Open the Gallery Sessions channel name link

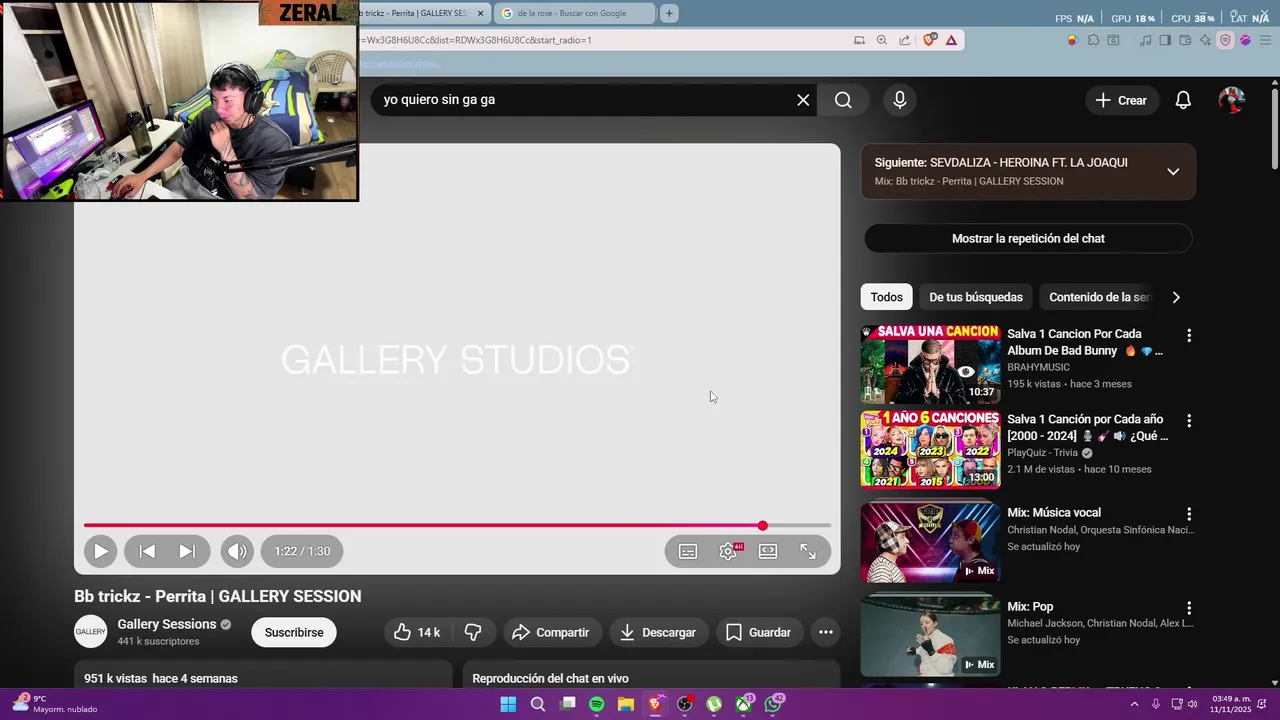pos(167,624)
